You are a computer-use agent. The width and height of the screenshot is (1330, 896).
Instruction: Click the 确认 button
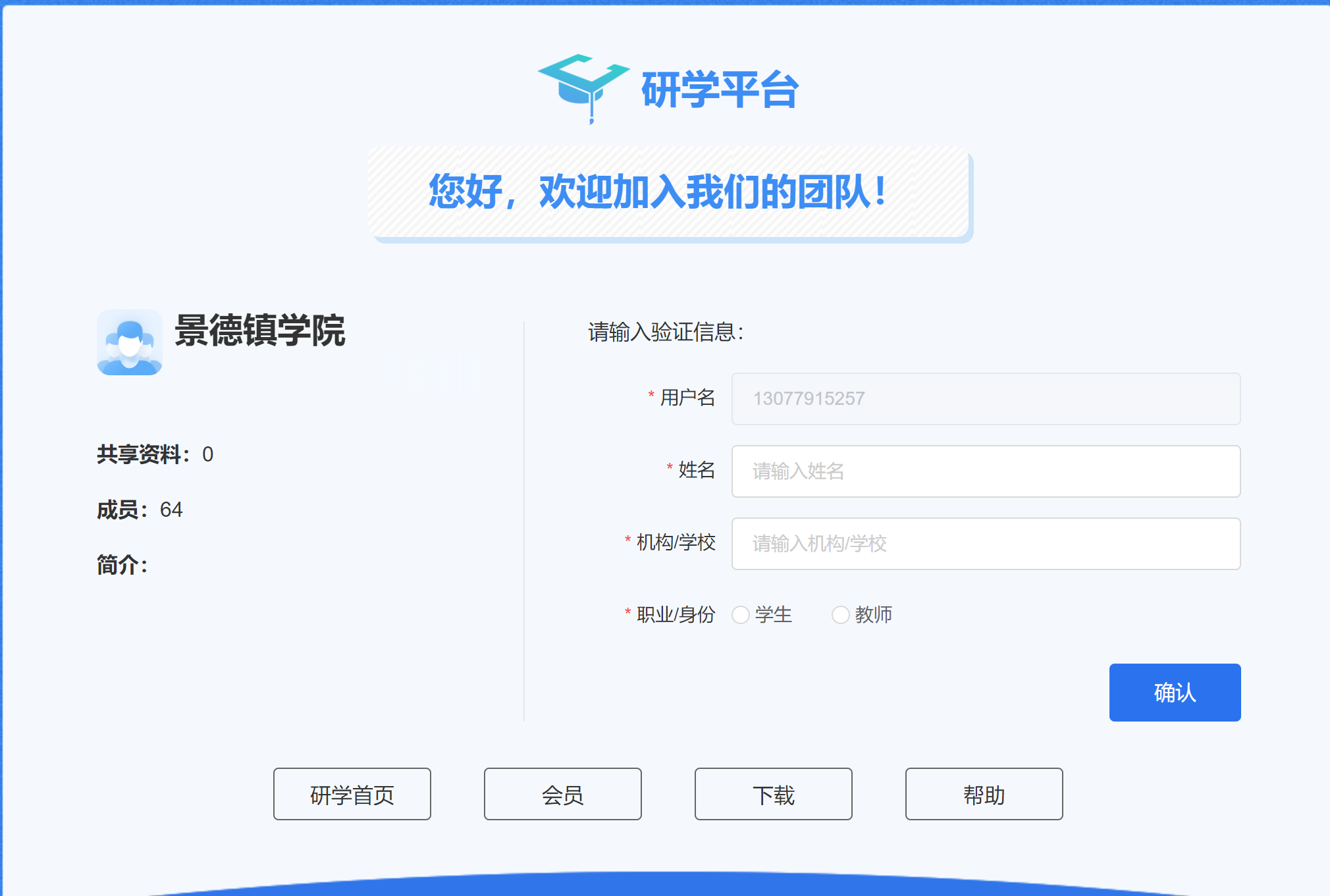click(1175, 693)
